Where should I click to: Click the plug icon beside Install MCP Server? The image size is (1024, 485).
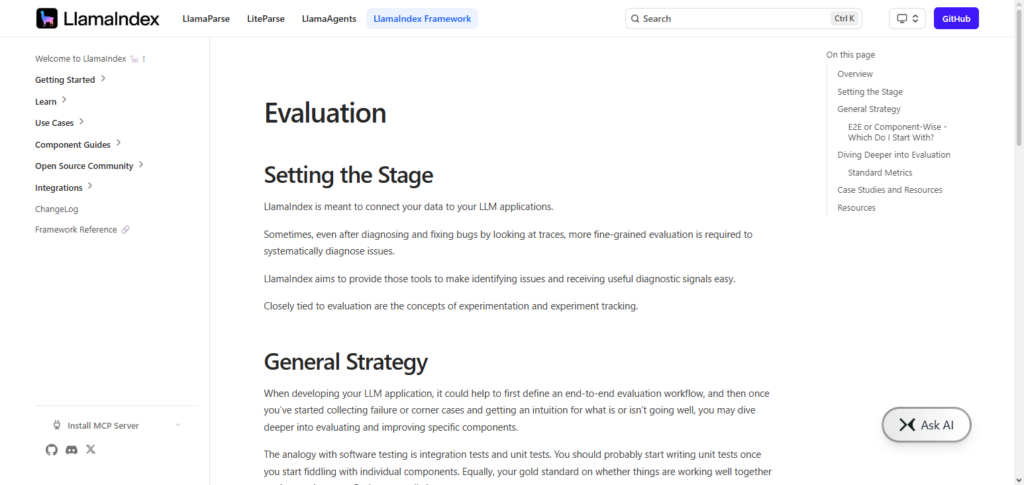[x=57, y=426]
